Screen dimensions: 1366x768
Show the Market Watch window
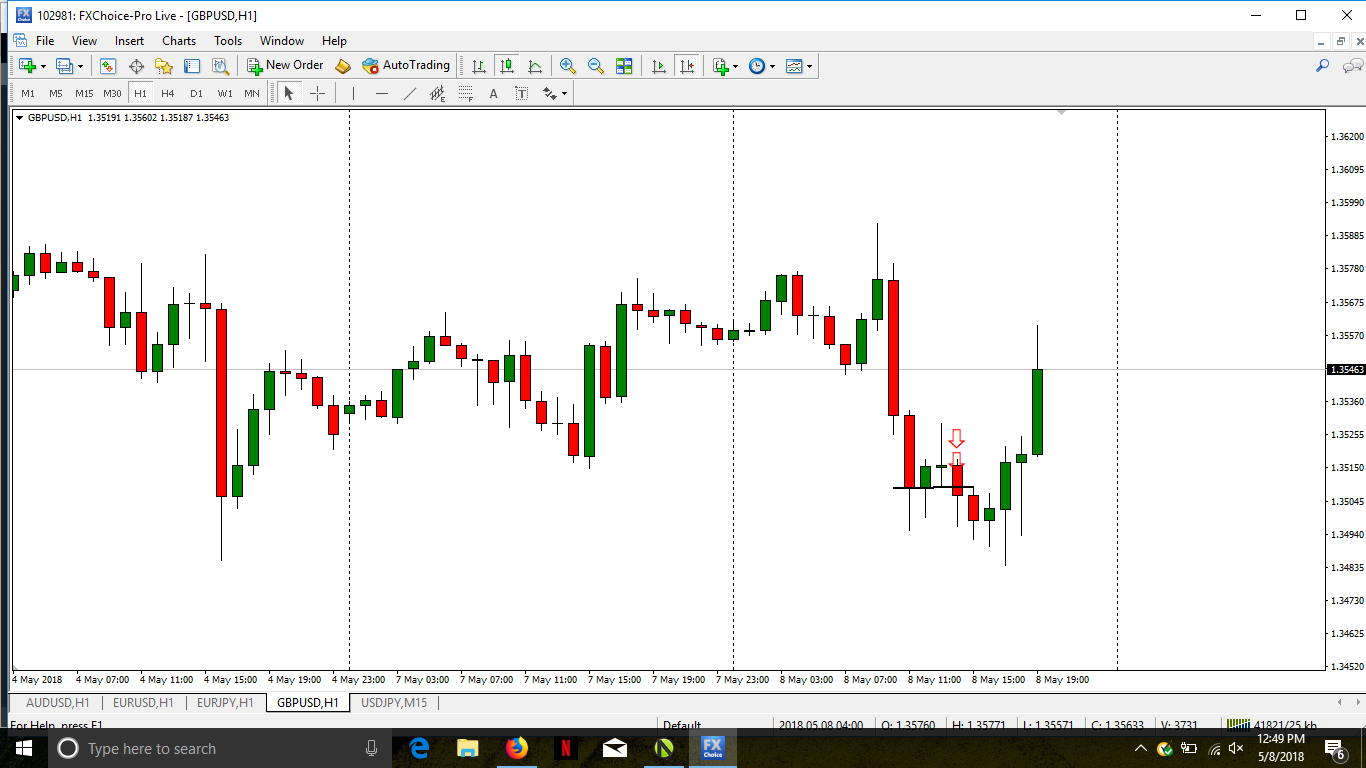pyautogui.click(x=108, y=66)
